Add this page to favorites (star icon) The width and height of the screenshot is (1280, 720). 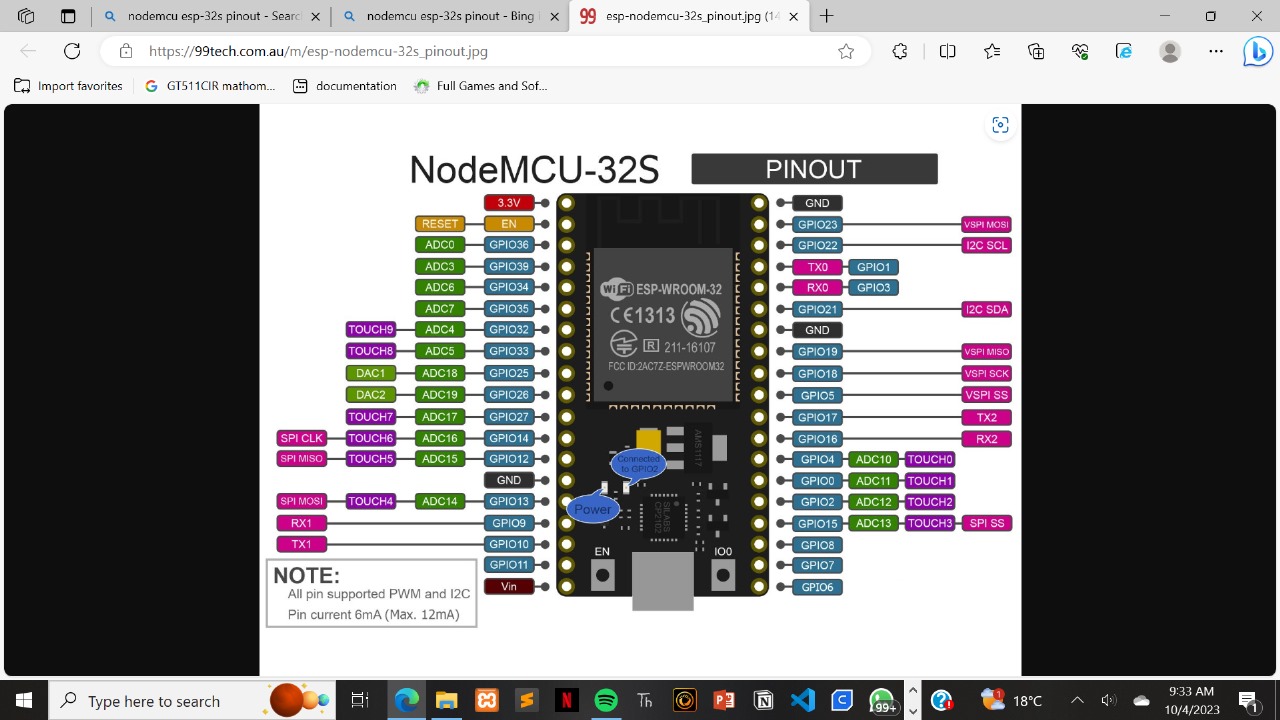pos(846,51)
